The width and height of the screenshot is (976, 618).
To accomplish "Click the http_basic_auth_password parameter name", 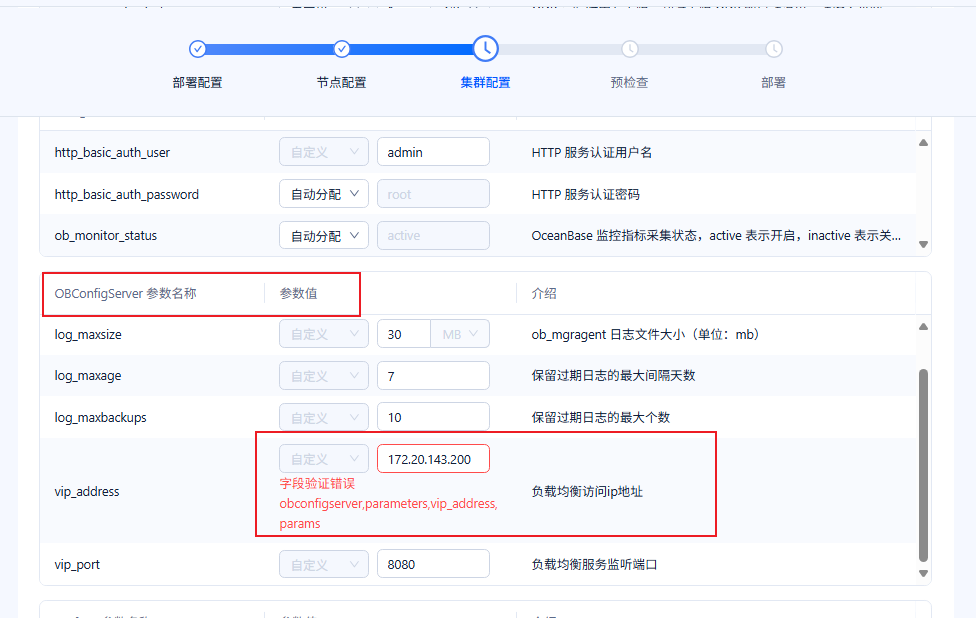I will click(x=127, y=194).
